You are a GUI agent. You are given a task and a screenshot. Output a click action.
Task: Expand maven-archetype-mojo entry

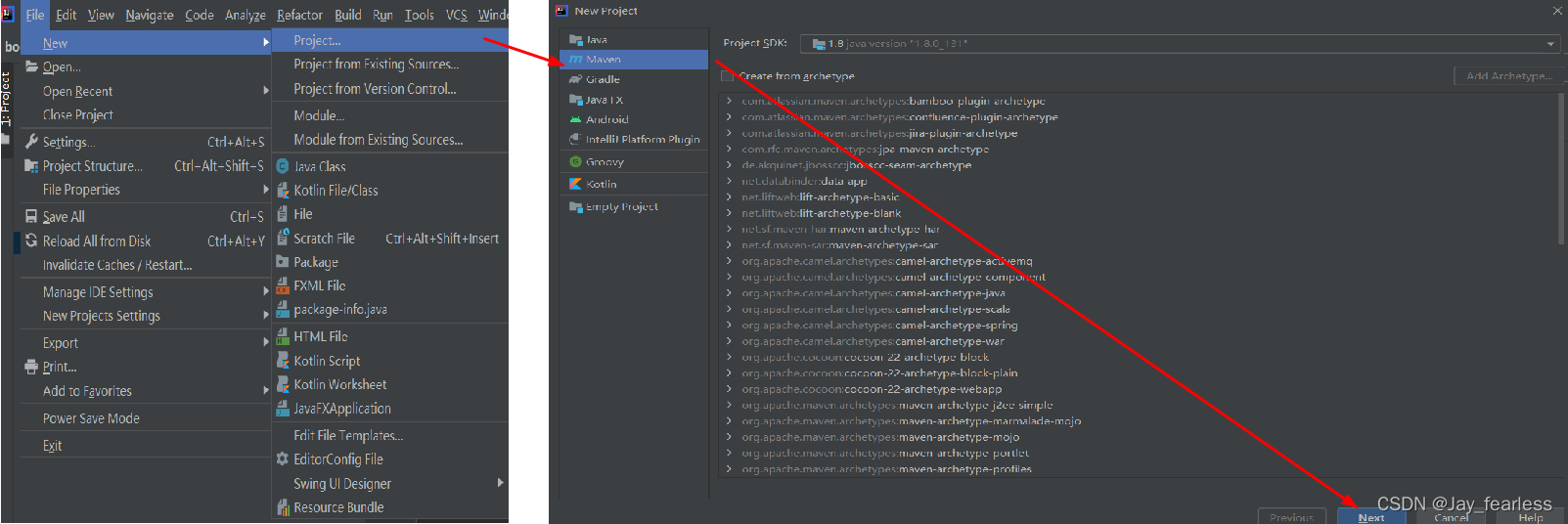(x=729, y=437)
